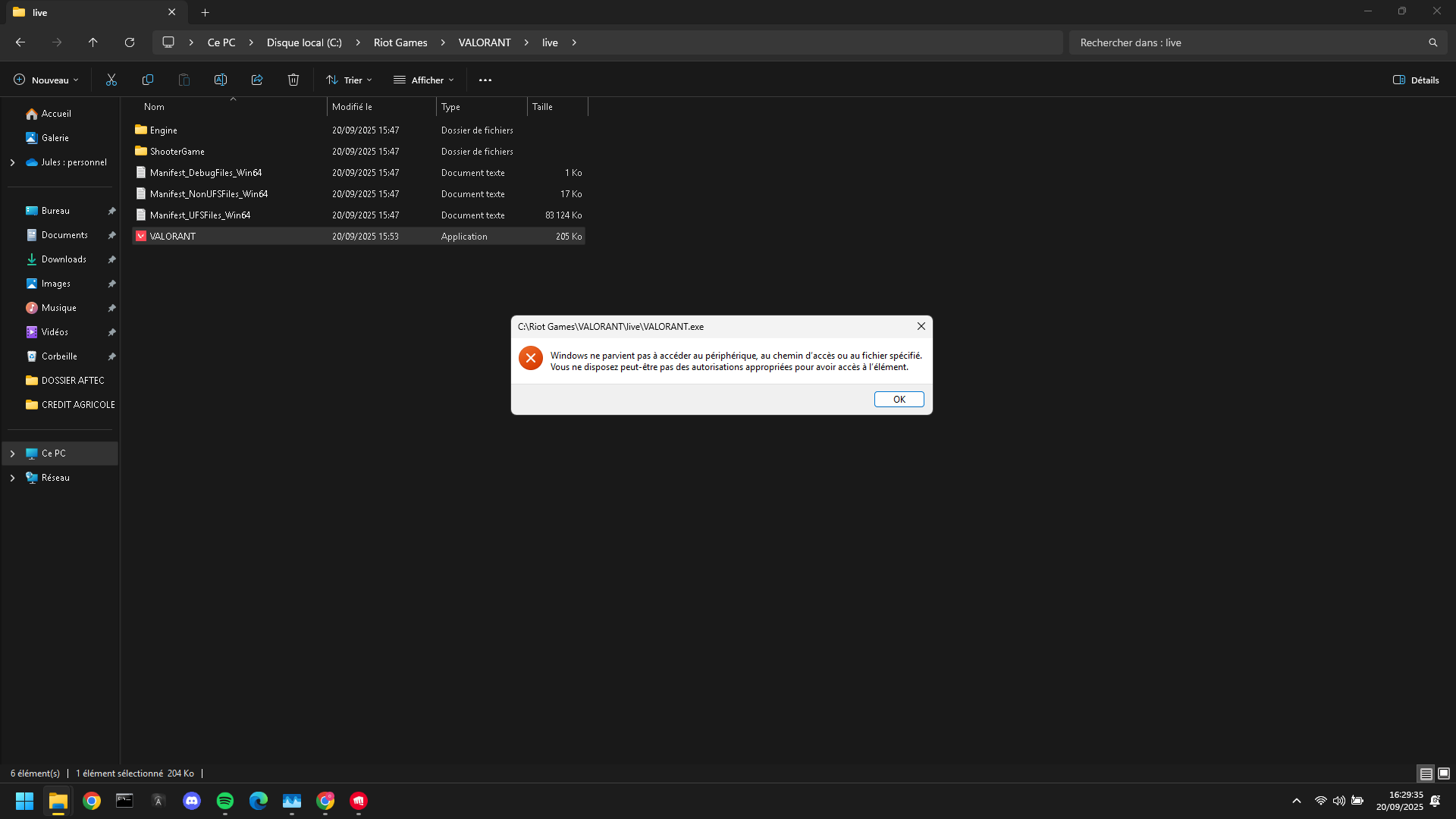
Task: Open the Nouveau menu
Action: pos(46,80)
